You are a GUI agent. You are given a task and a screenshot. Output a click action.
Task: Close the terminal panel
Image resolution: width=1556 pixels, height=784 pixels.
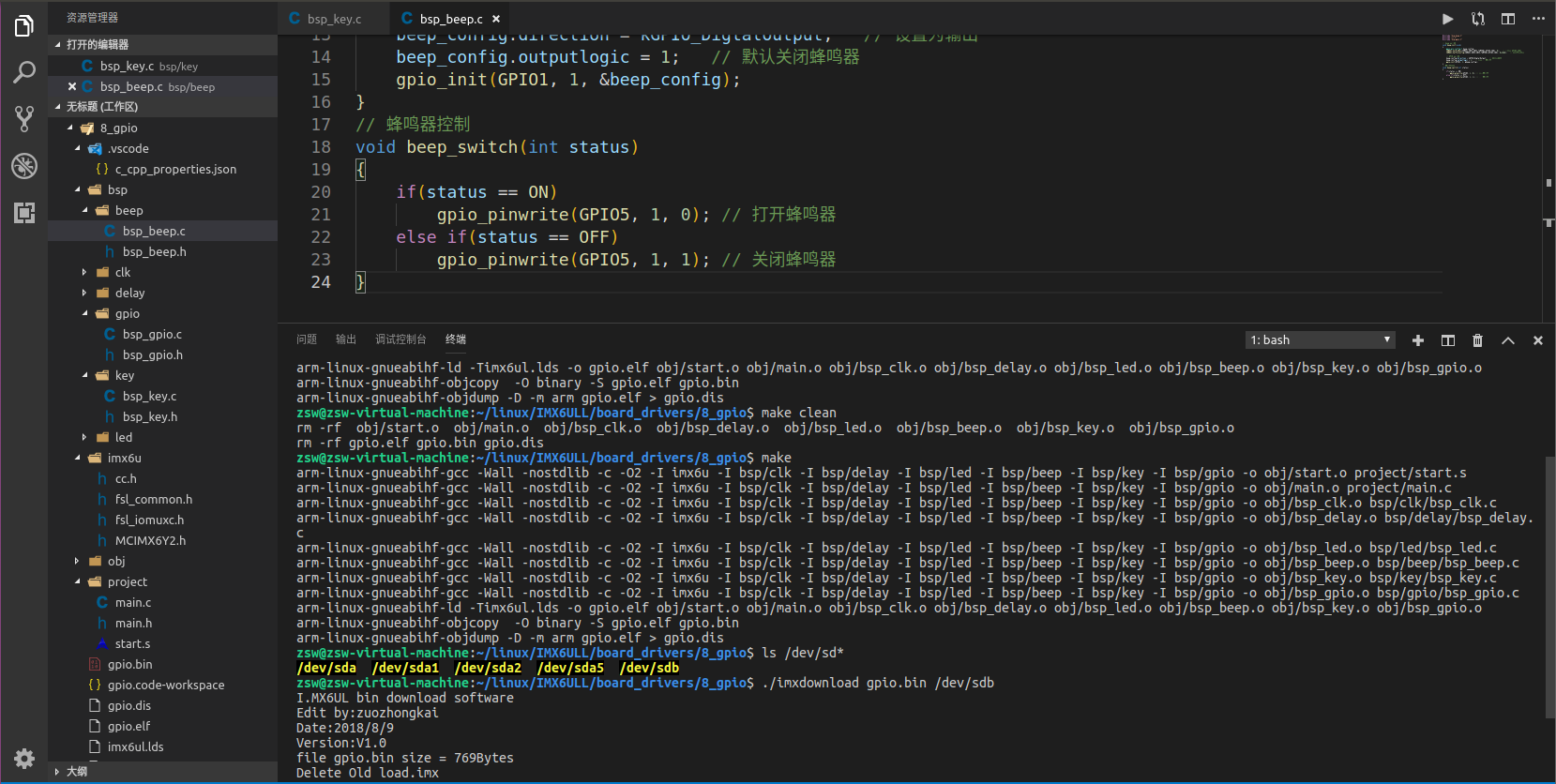[1538, 340]
